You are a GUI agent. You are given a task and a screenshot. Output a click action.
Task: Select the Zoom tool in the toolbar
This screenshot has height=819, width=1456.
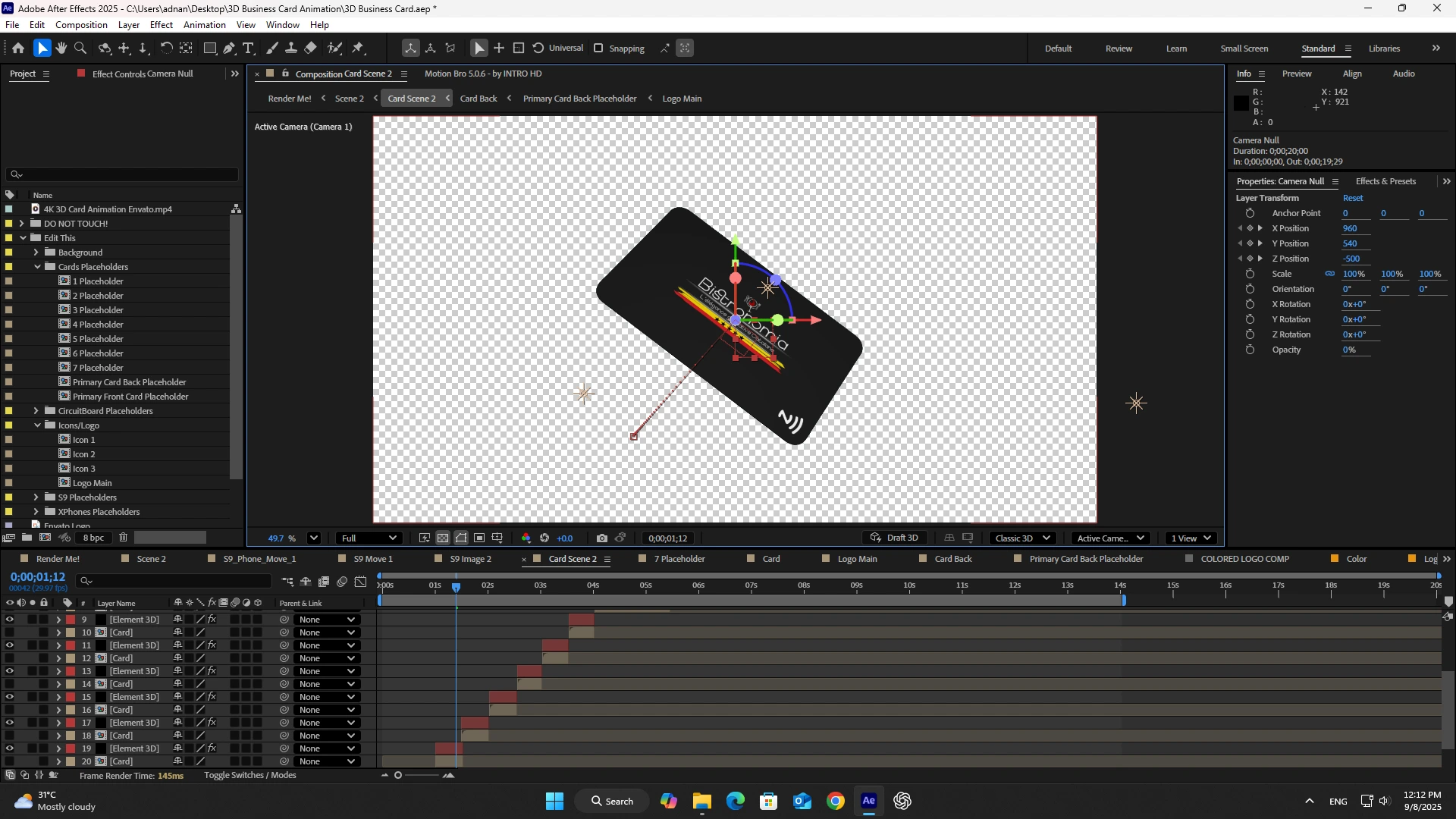(80, 49)
